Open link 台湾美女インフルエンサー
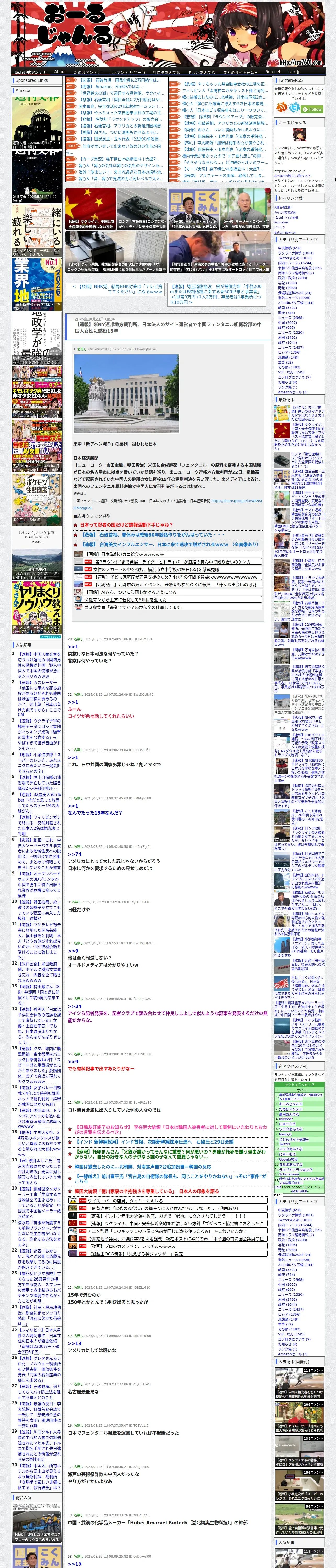This screenshot has width=336, height=1568. (170, 544)
